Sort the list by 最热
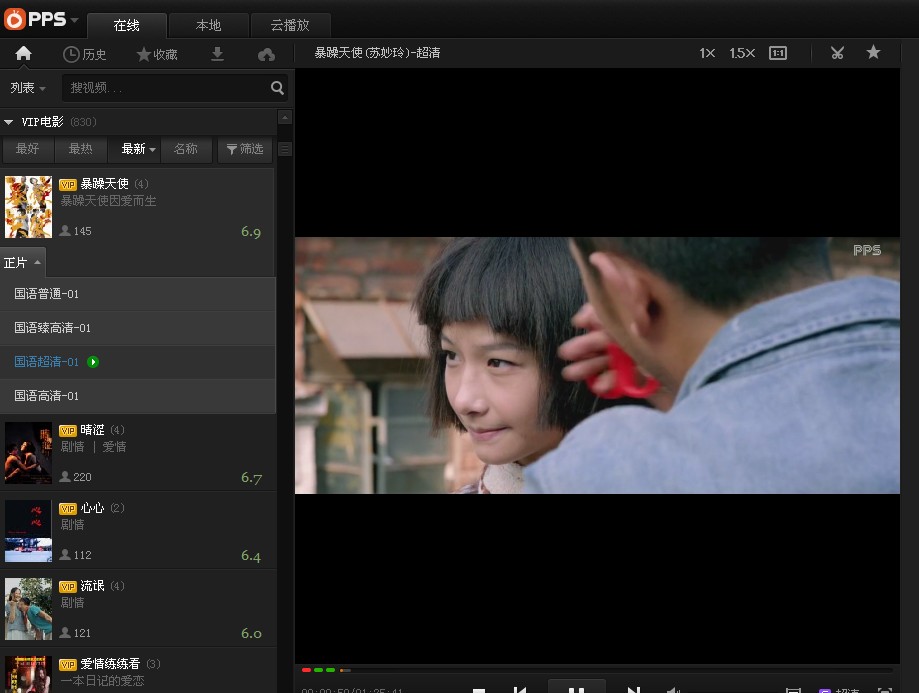919x693 pixels. (x=80, y=149)
